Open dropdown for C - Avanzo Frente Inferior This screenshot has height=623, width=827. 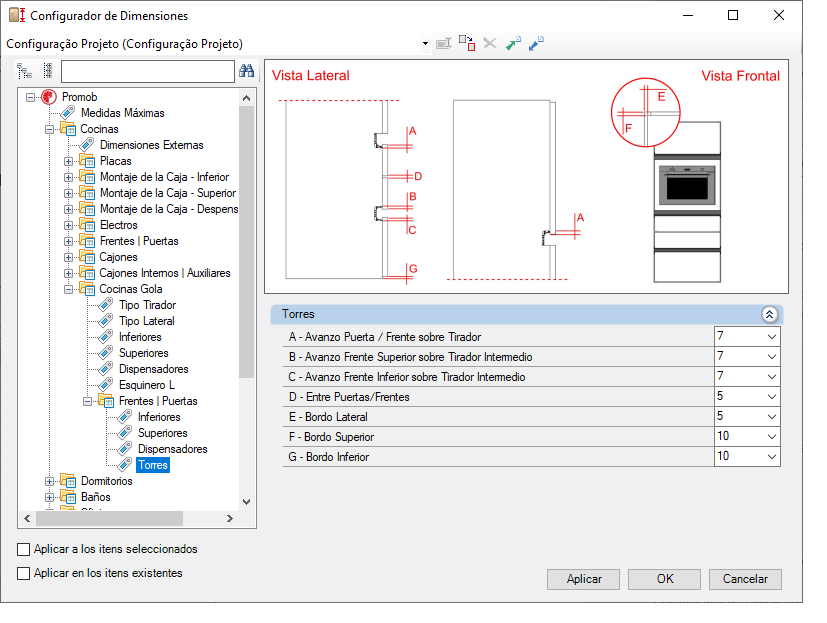772,377
